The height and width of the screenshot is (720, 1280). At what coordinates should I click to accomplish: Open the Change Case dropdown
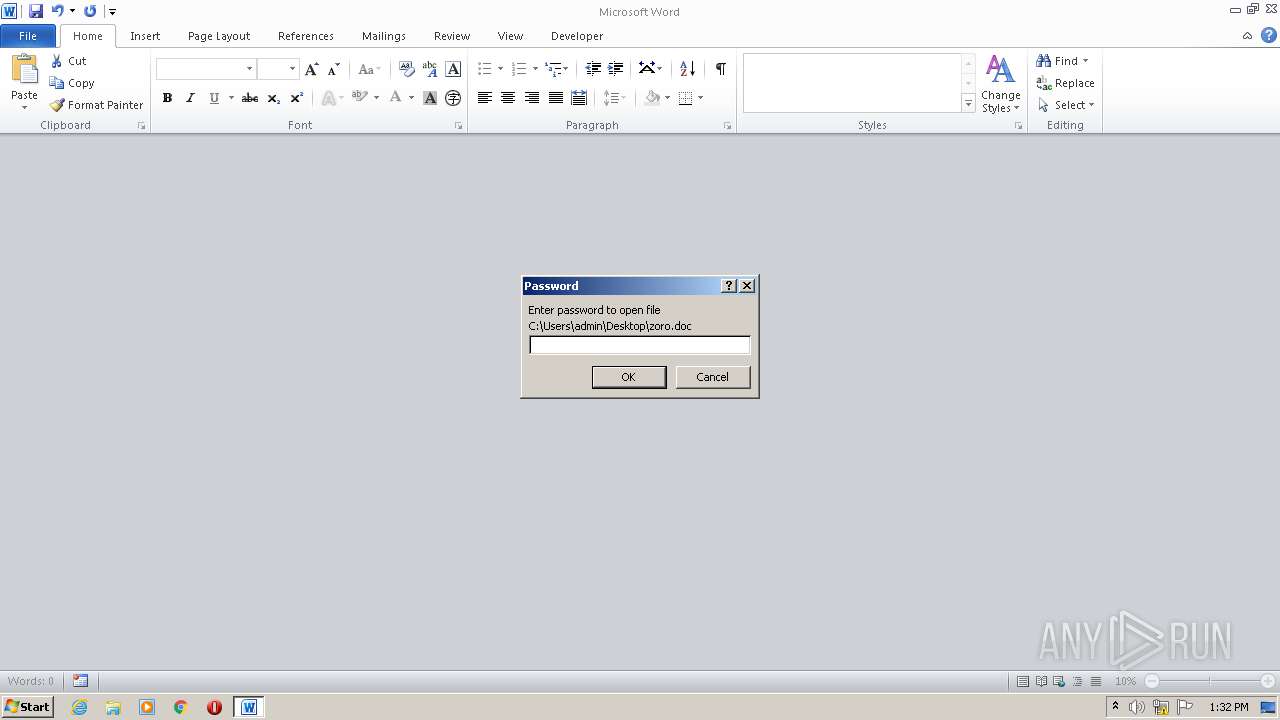coord(369,69)
